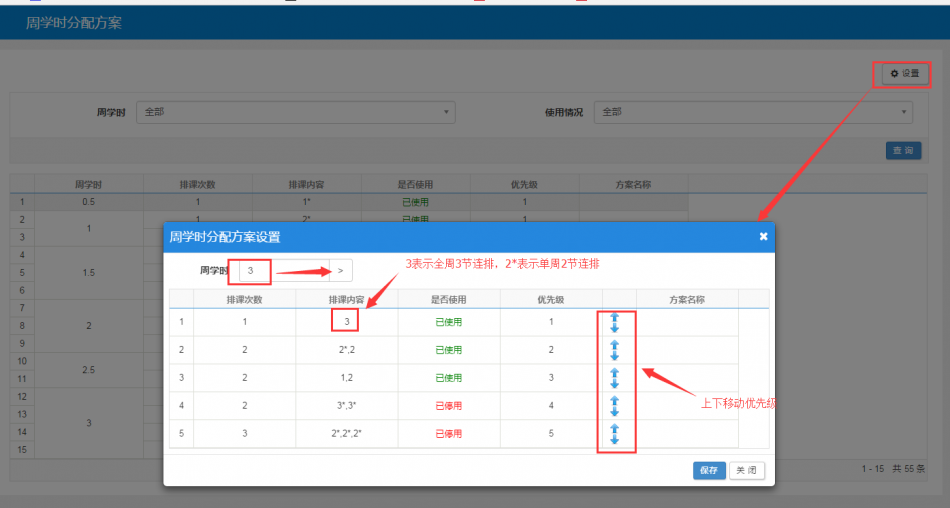This screenshot has height=508, width=950.
Task: Expand the 周学时 filter dropdown
Action: [295, 112]
